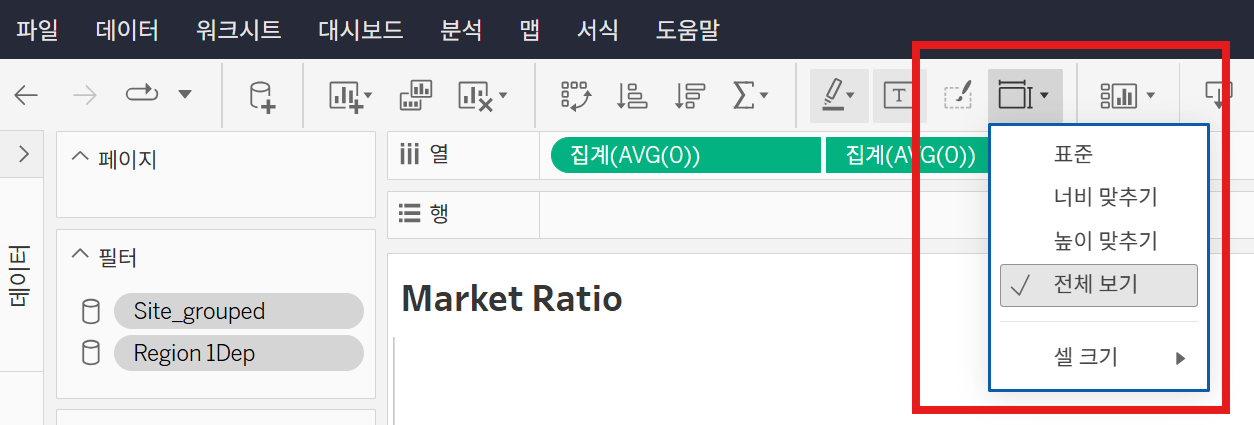Click the fix axis pin icon

point(957,95)
